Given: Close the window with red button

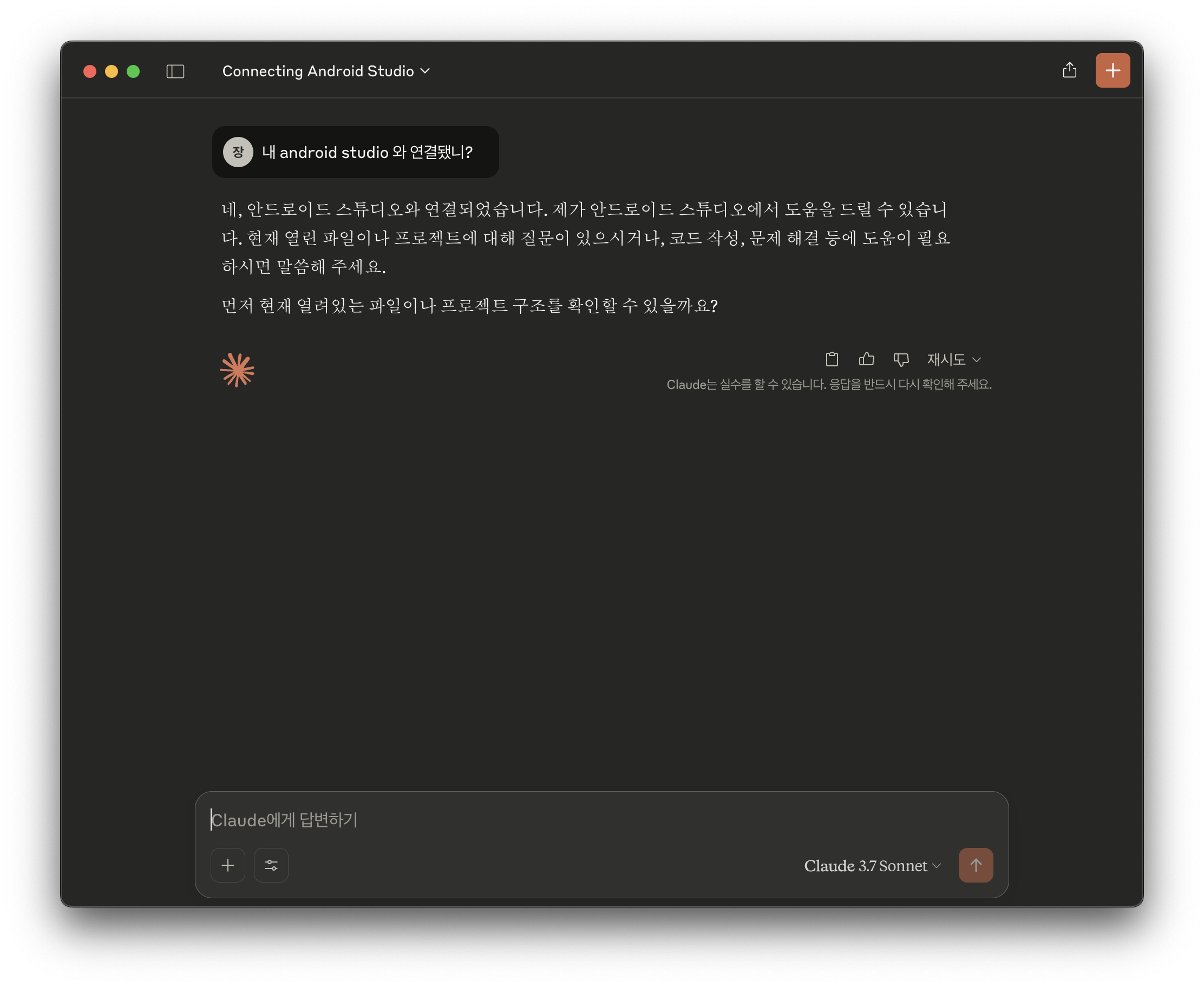Looking at the screenshot, I should pos(90,71).
